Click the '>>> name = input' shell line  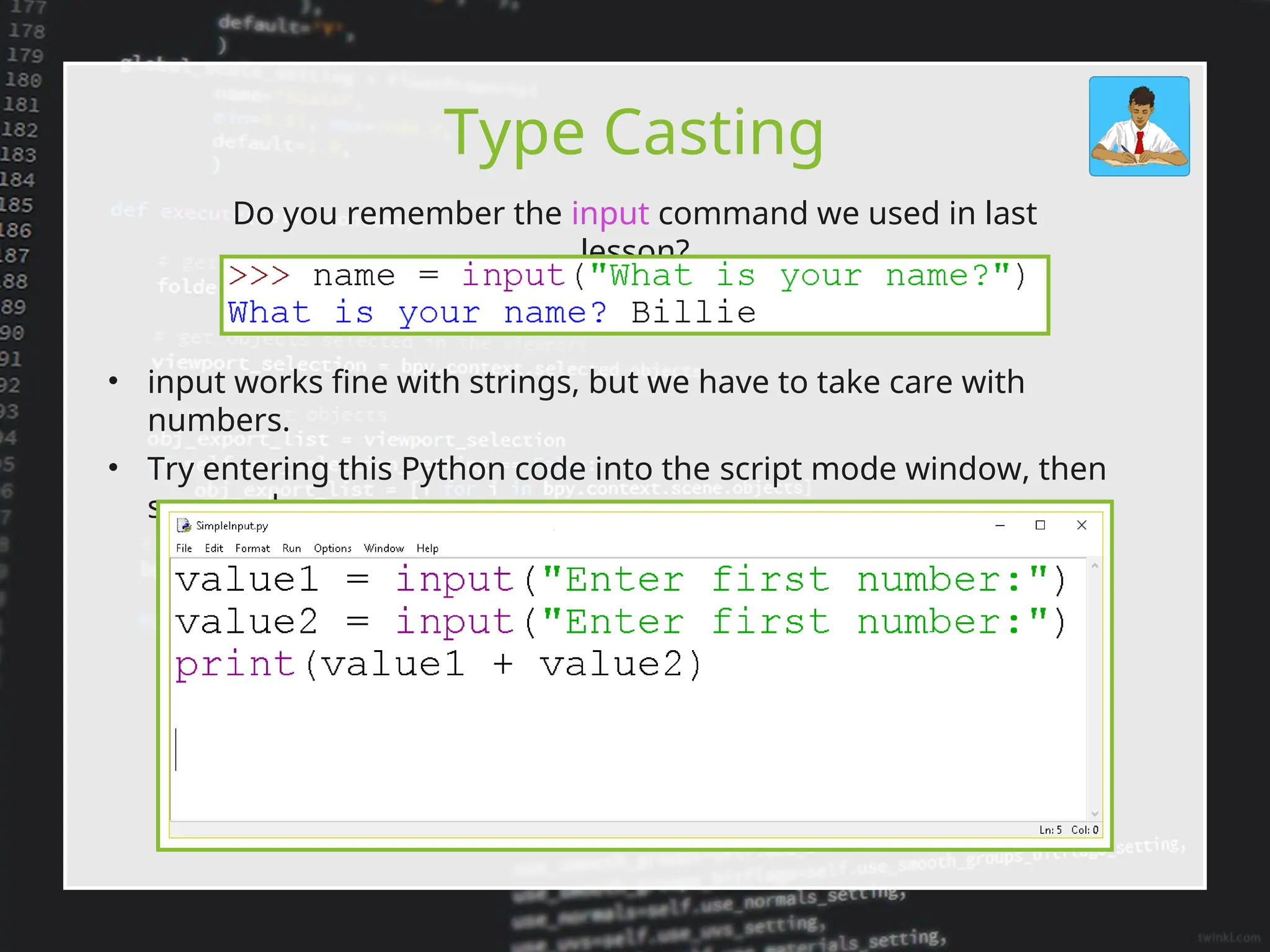coord(627,275)
